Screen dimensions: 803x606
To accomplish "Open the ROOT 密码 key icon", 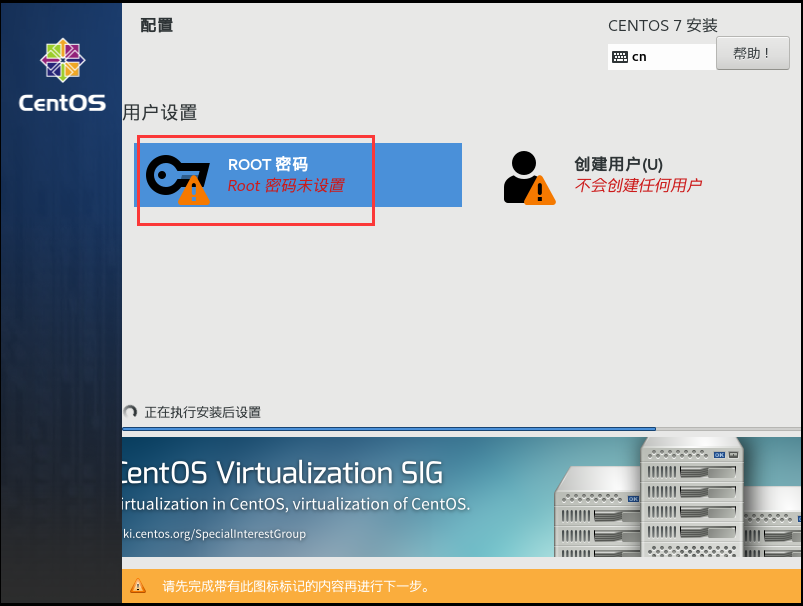I will tap(177, 179).
